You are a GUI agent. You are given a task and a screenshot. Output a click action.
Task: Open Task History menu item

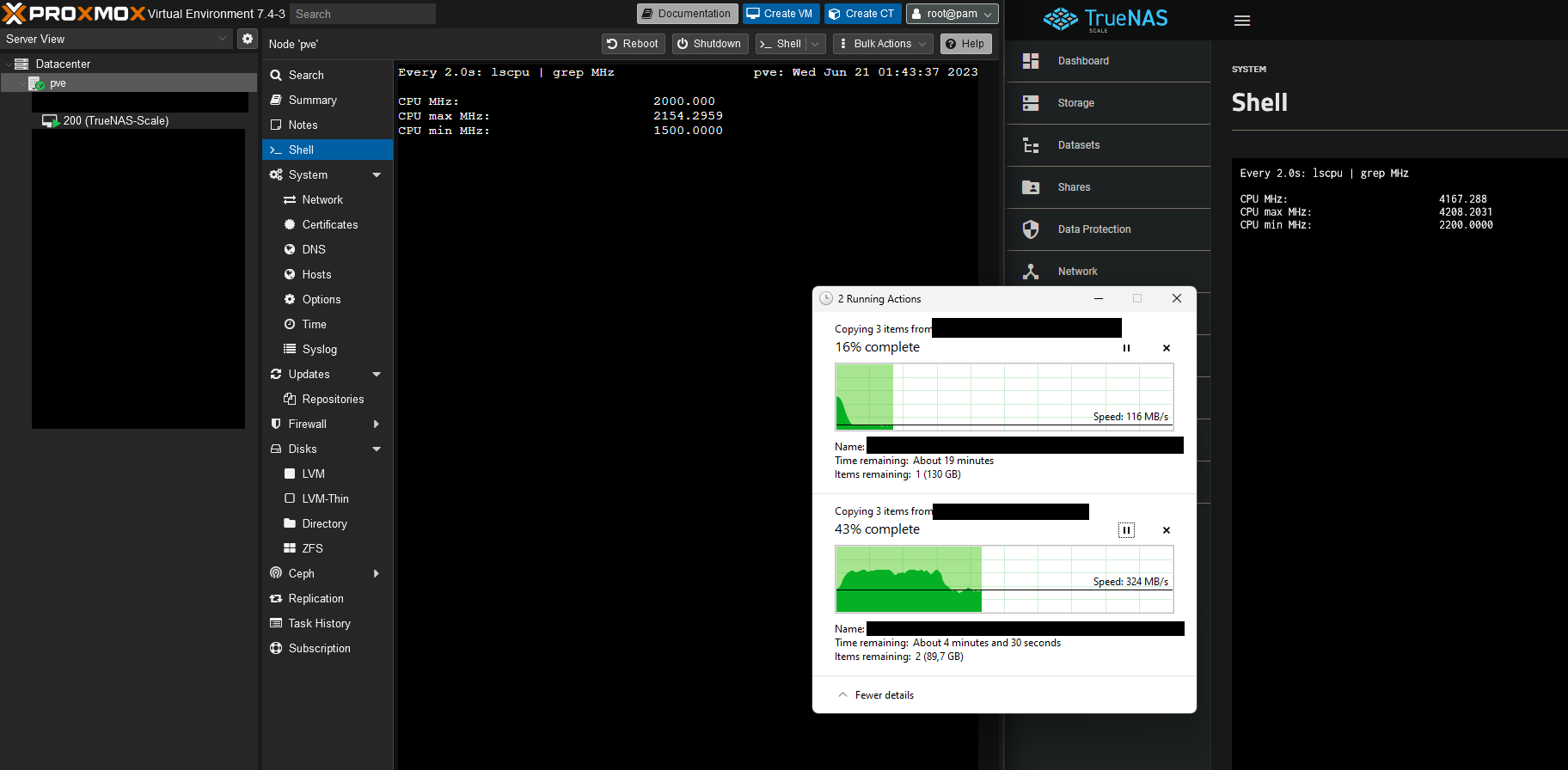pos(328,624)
